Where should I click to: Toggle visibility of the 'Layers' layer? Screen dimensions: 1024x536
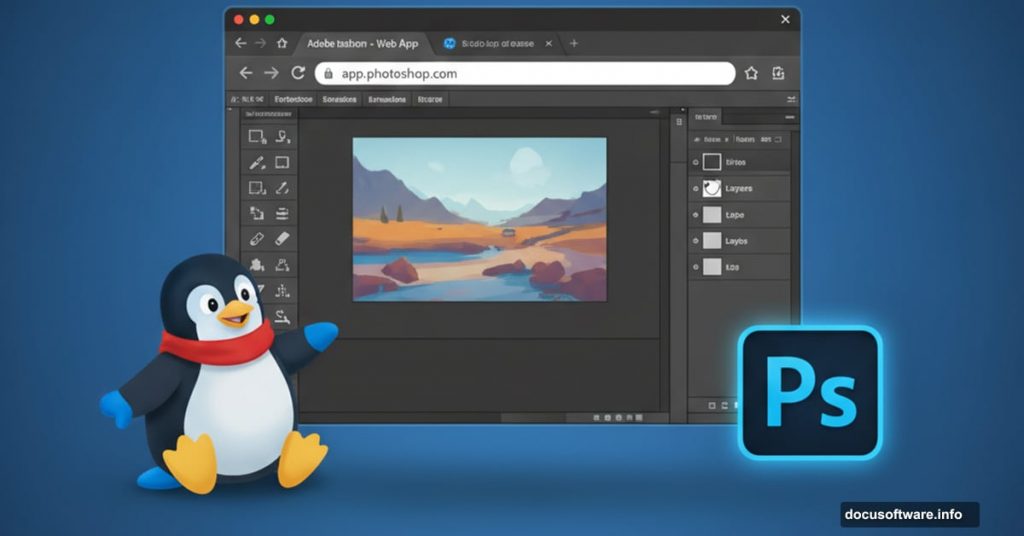[695, 188]
